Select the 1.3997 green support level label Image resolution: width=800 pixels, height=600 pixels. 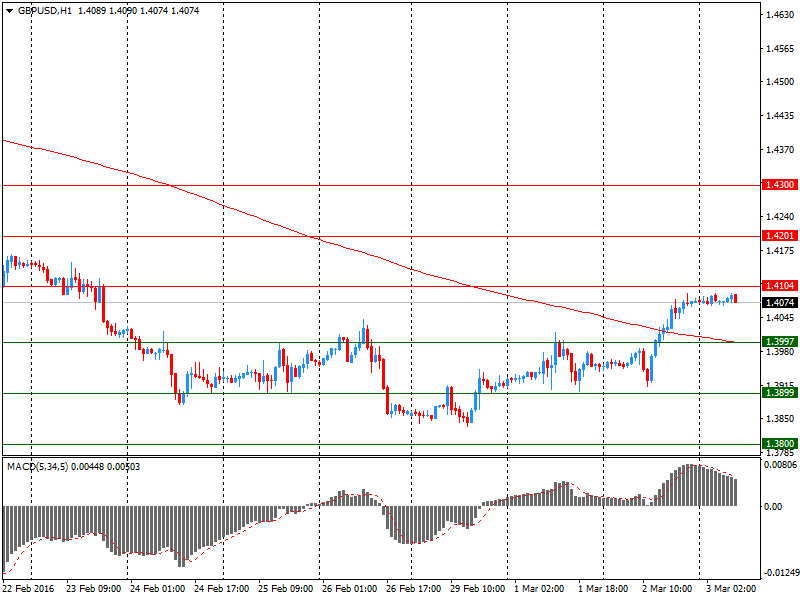780,342
